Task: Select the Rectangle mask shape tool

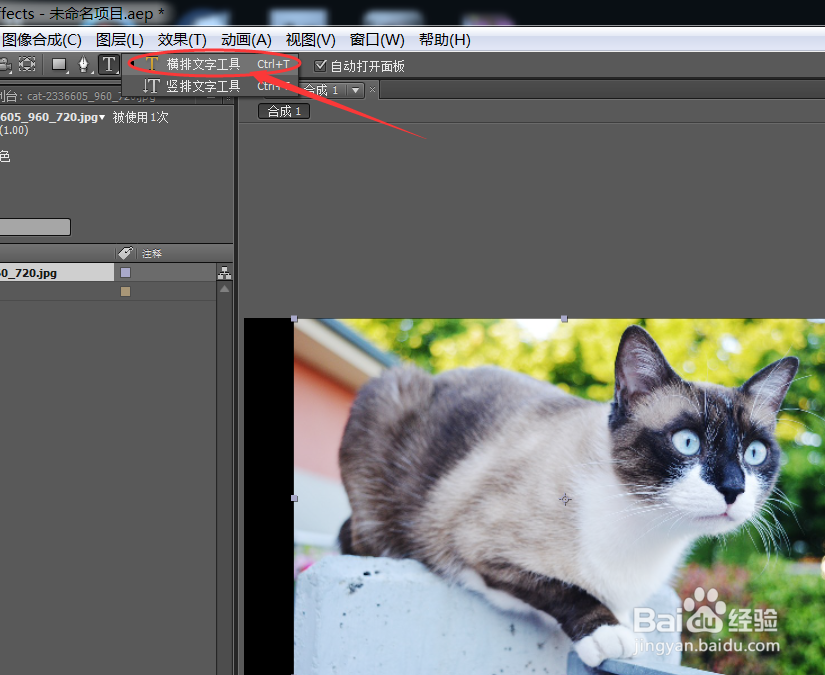Action: pos(59,65)
